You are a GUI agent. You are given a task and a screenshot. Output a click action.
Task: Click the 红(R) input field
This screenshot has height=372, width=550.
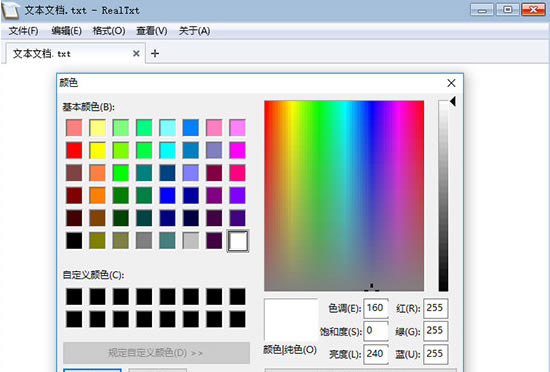436,308
